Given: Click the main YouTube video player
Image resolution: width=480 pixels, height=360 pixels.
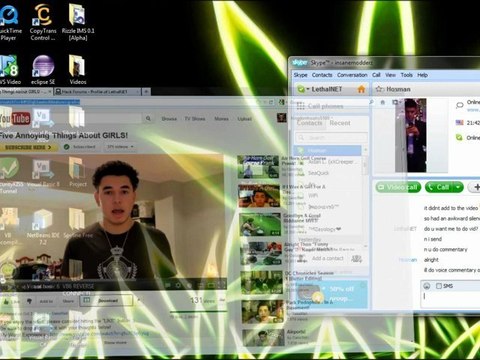Looking at the screenshot, I should click(x=113, y=217).
